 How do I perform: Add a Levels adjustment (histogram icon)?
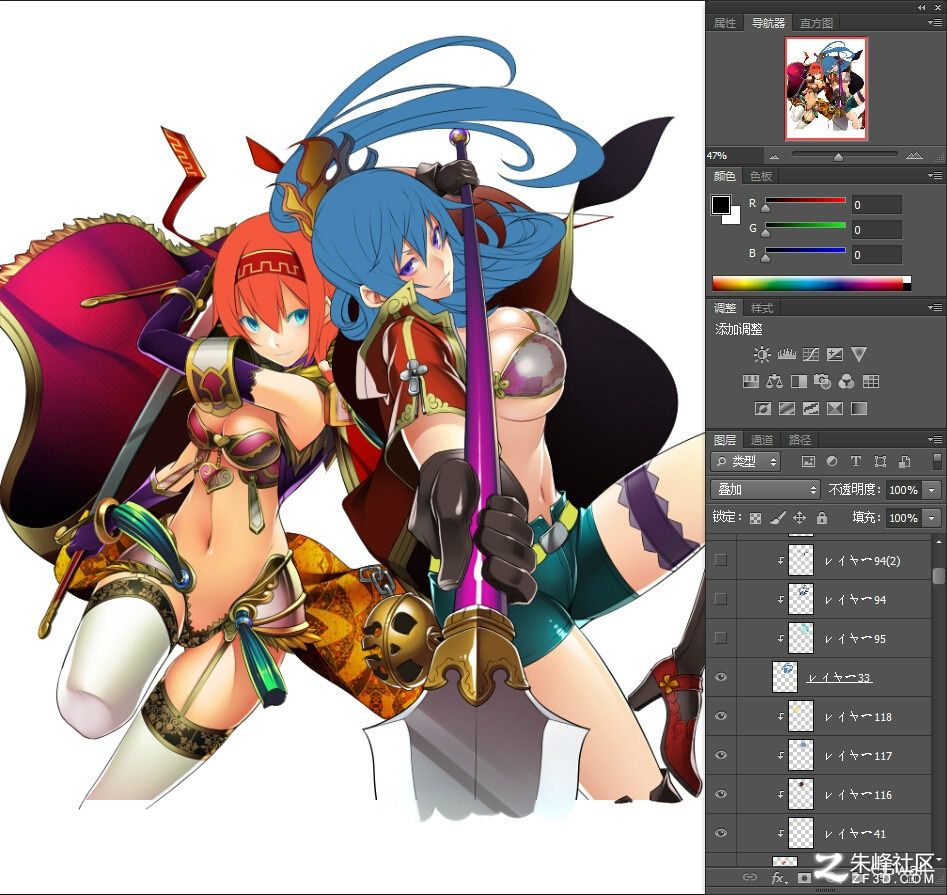(x=786, y=354)
